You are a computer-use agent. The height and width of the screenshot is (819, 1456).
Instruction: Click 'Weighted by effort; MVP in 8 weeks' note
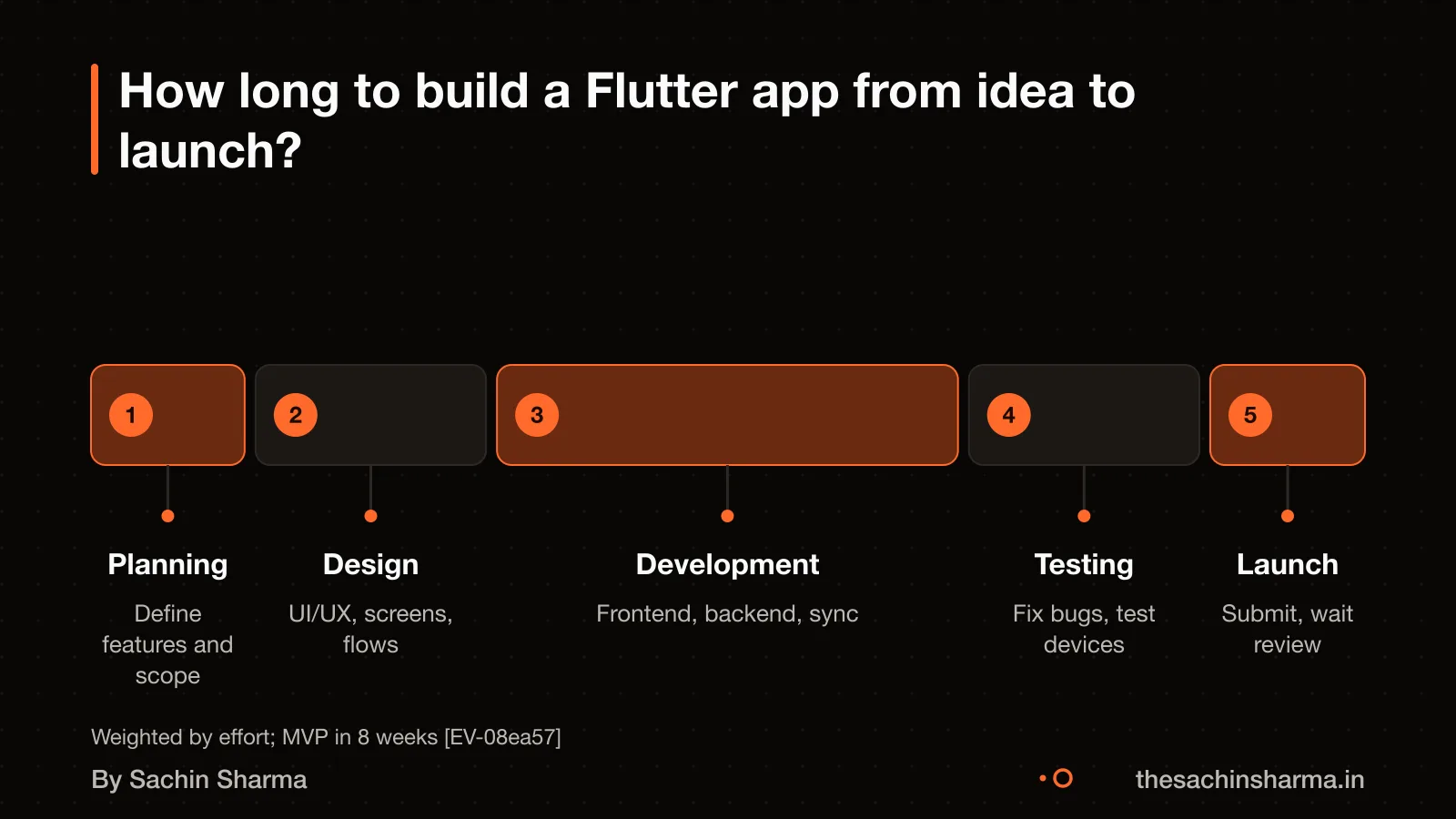tap(326, 737)
